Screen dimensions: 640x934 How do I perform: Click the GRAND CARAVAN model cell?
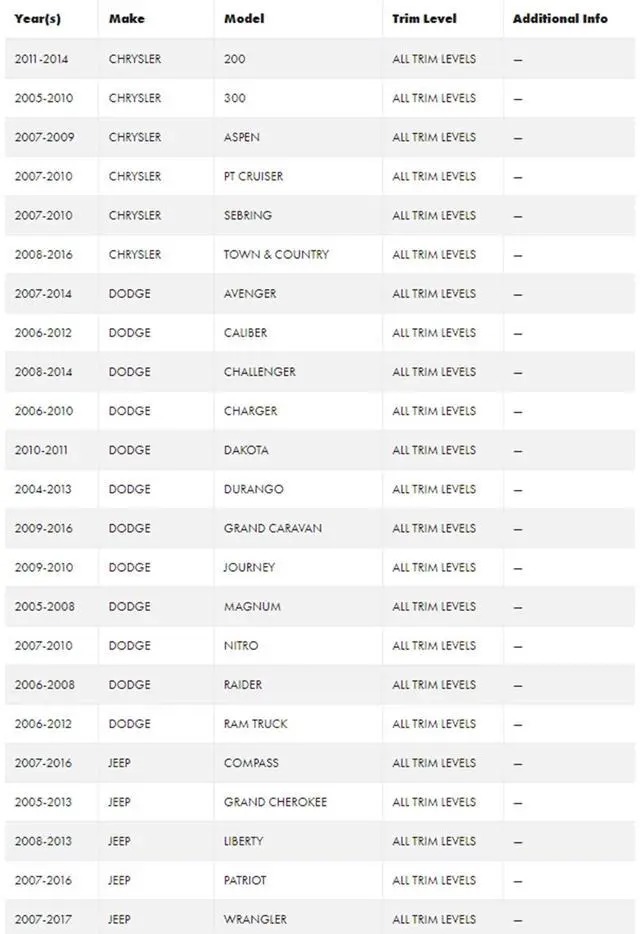pos(273,528)
